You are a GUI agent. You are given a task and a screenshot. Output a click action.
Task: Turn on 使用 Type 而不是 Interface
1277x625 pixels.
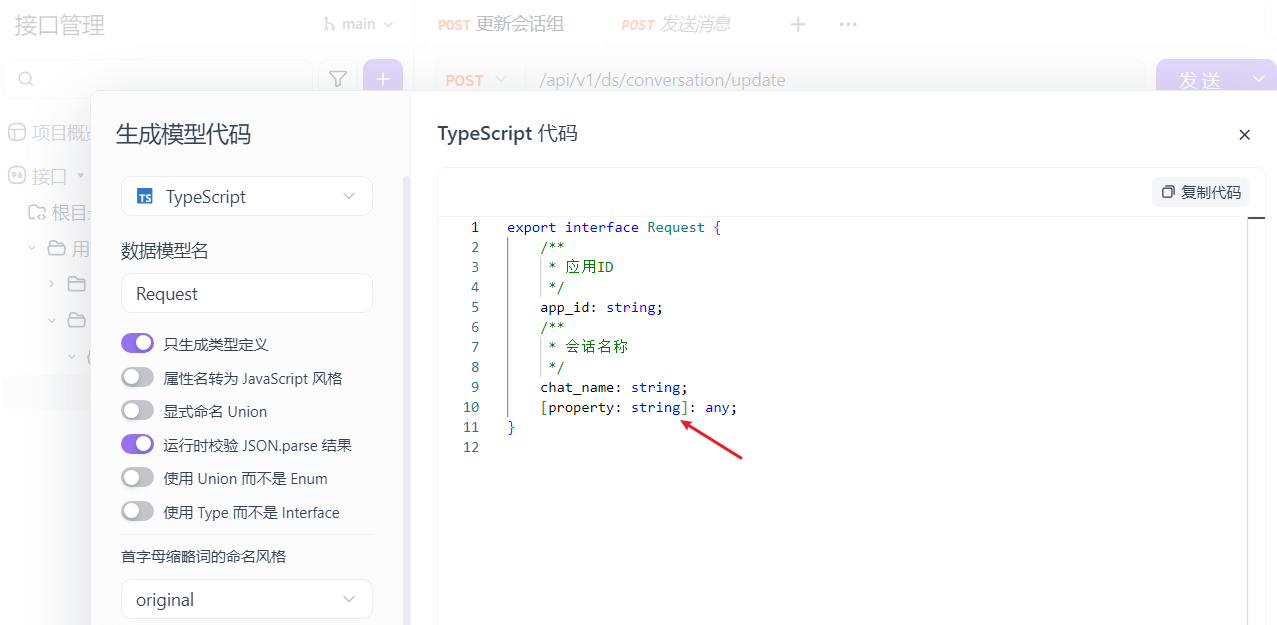coord(137,510)
